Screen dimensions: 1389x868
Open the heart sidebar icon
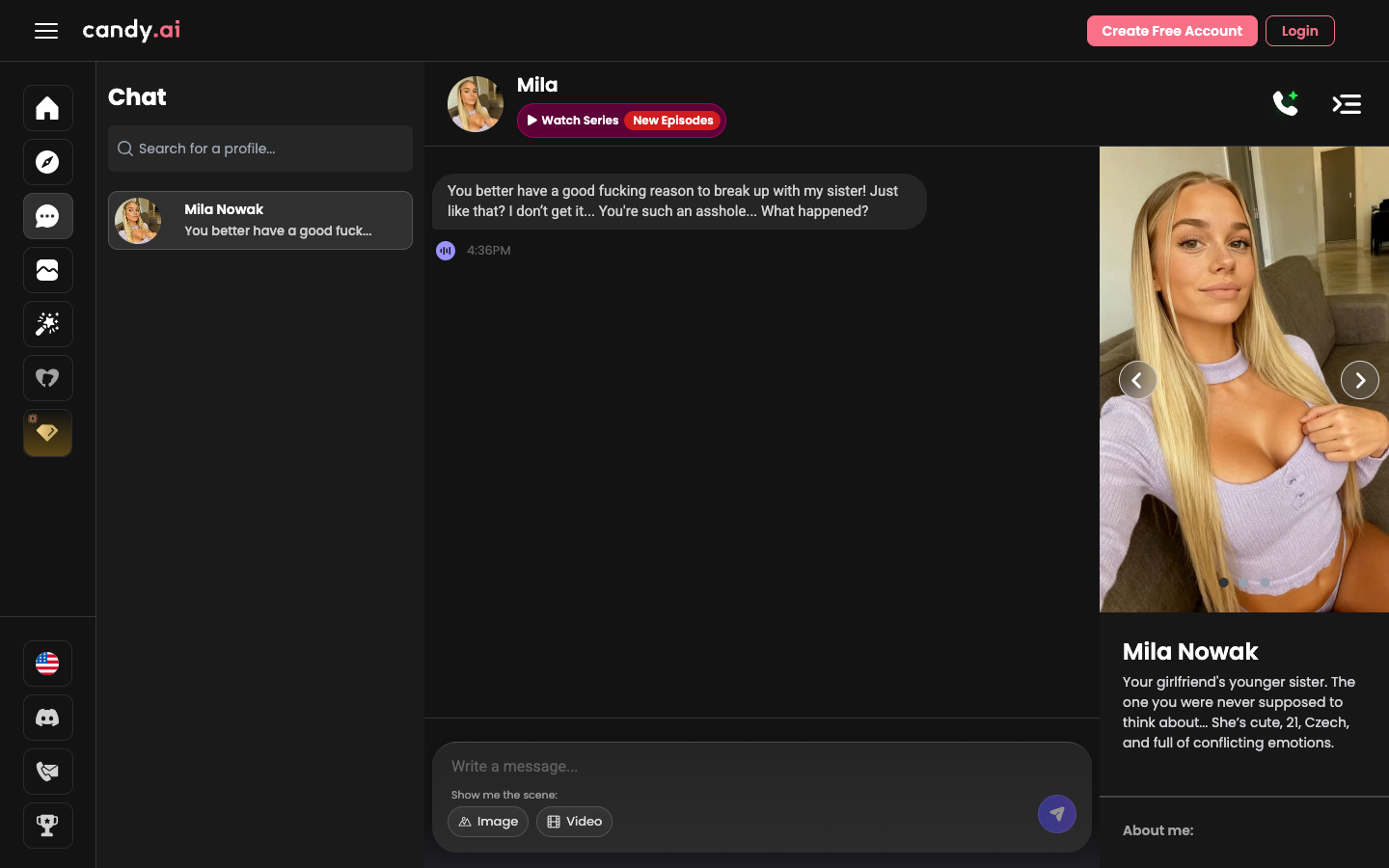pyautogui.click(x=47, y=378)
